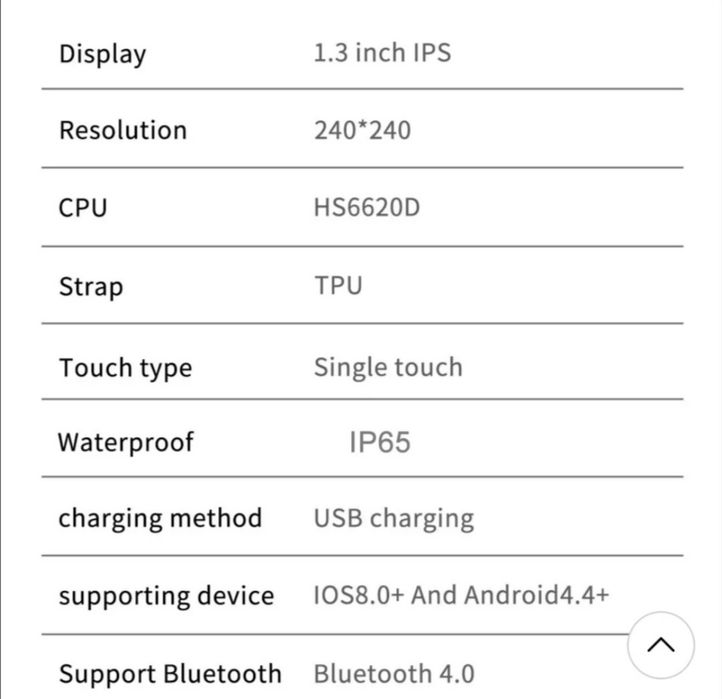The width and height of the screenshot is (722, 699).
Task: Select the Strap label
Action: coord(91,286)
